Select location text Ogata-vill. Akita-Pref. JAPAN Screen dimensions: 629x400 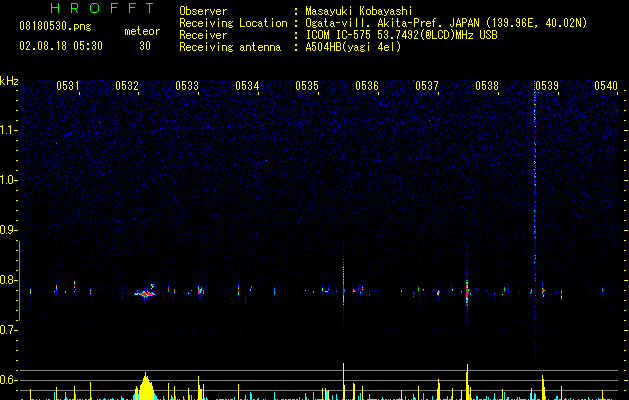point(393,23)
